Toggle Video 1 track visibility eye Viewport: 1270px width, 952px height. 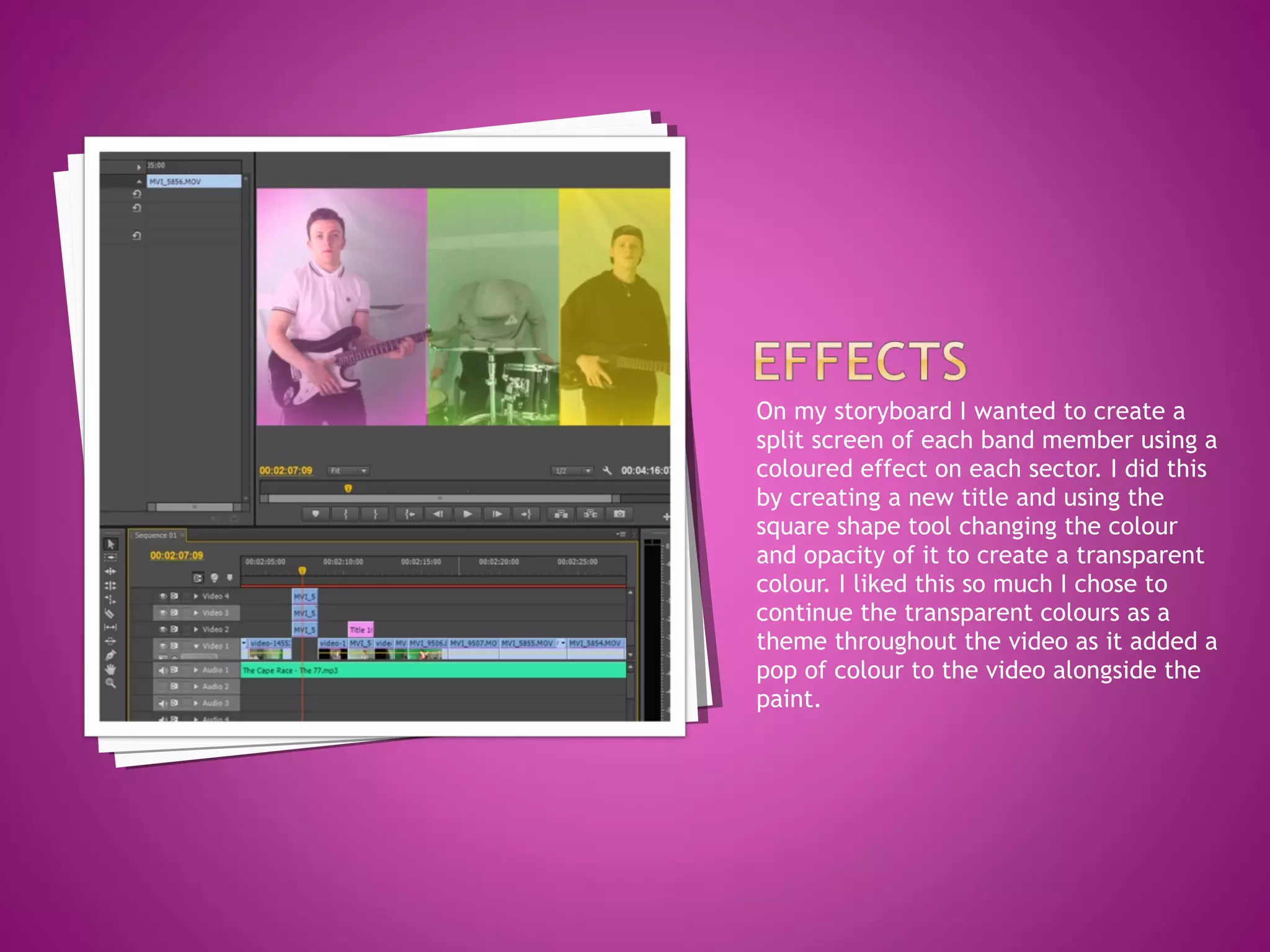tap(163, 646)
